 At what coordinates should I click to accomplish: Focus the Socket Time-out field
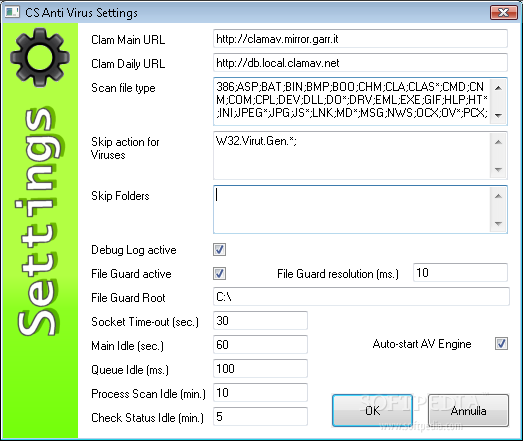[x=260, y=321]
